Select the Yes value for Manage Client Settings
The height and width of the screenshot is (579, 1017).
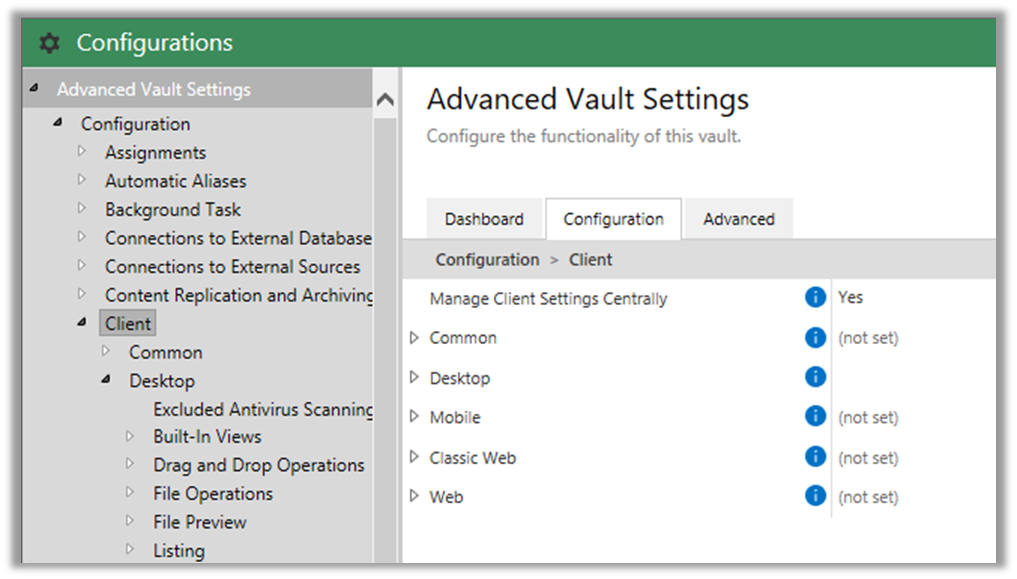850,298
